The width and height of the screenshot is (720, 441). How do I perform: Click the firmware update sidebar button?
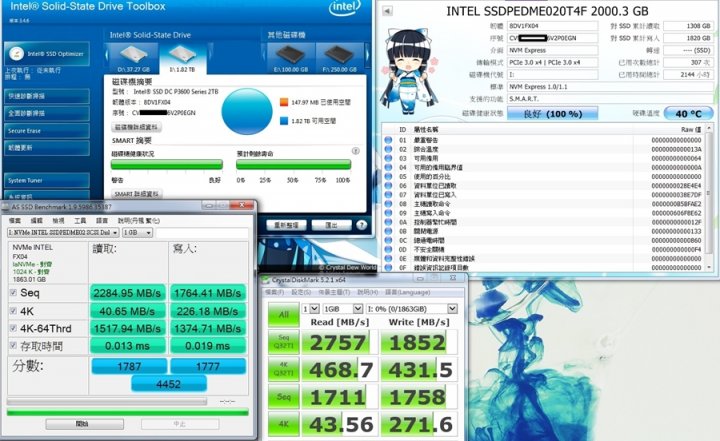tap(46, 148)
